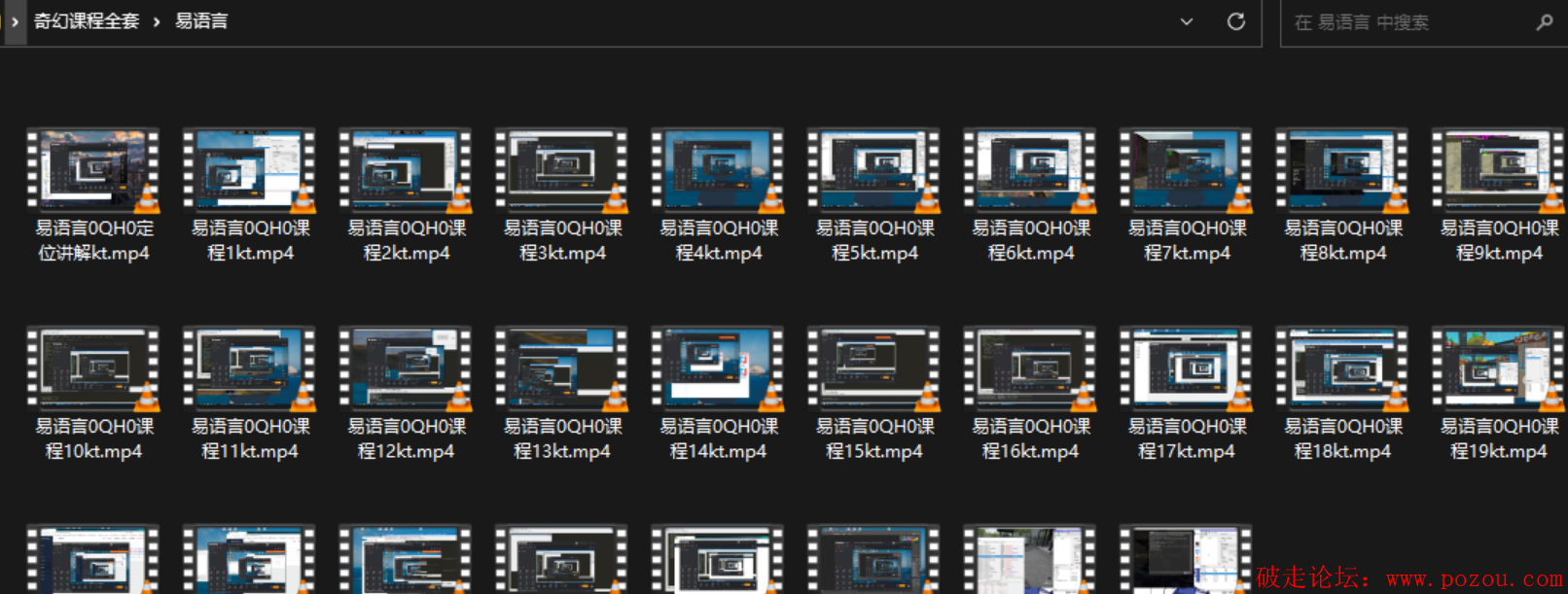Select video file 易语言0QH0课程5kt.mp4
This screenshot has width=1568, height=594.
(x=874, y=171)
